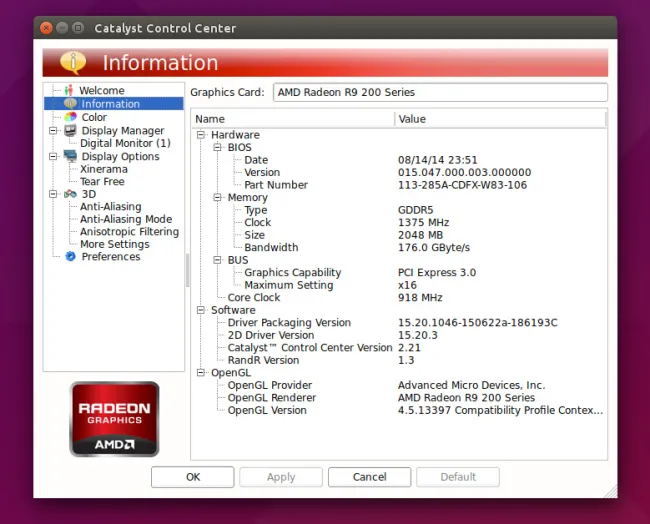Collapse the OpenGL tree node
The width and height of the screenshot is (650, 524).
tap(201, 373)
